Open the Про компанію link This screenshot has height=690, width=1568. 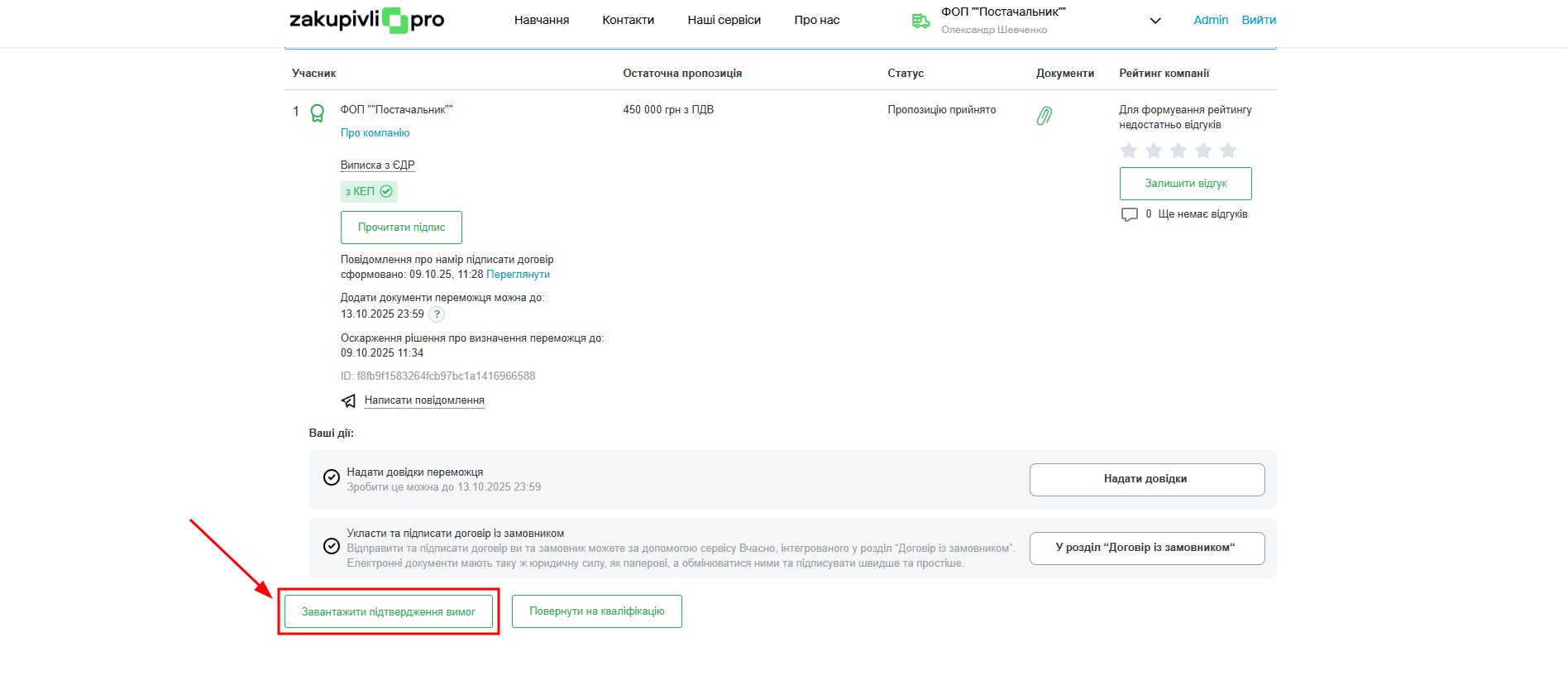point(375,133)
